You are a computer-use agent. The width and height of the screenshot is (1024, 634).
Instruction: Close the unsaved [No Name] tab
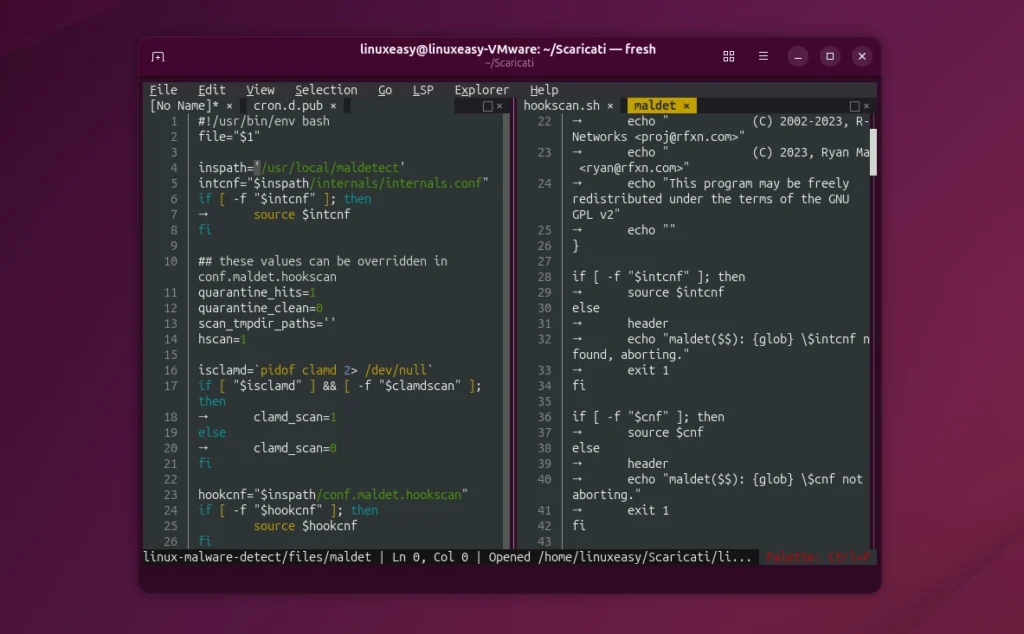tap(228, 105)
